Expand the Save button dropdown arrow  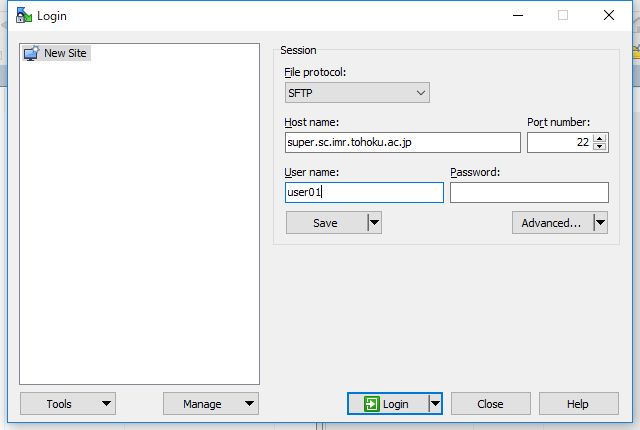tap(375, 223)
